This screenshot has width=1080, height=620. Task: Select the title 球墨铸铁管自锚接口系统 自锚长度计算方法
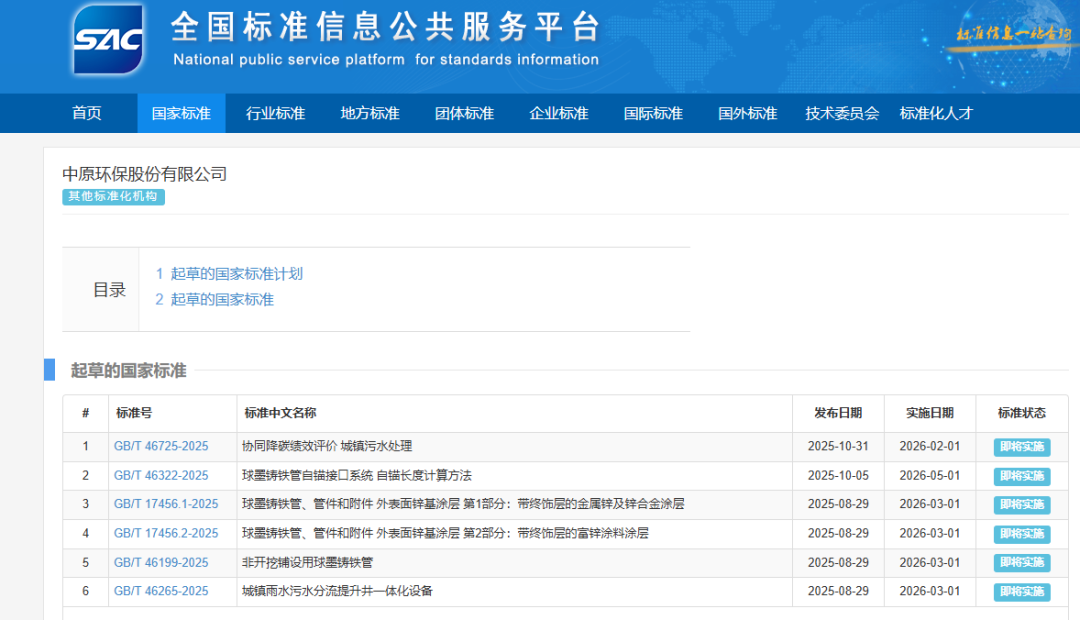(x=357, y=475)
